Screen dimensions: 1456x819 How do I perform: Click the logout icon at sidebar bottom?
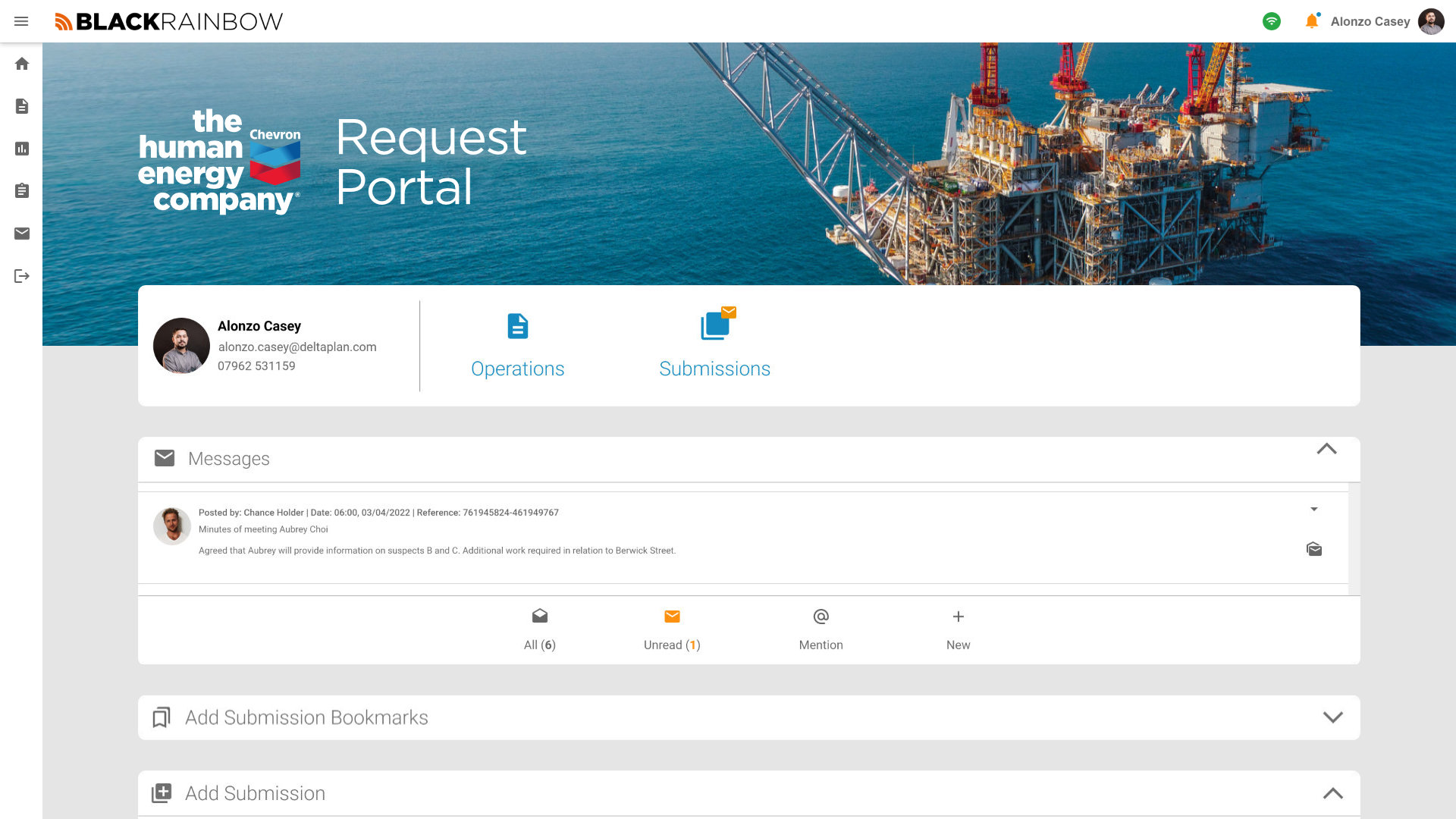click(22, 276)
